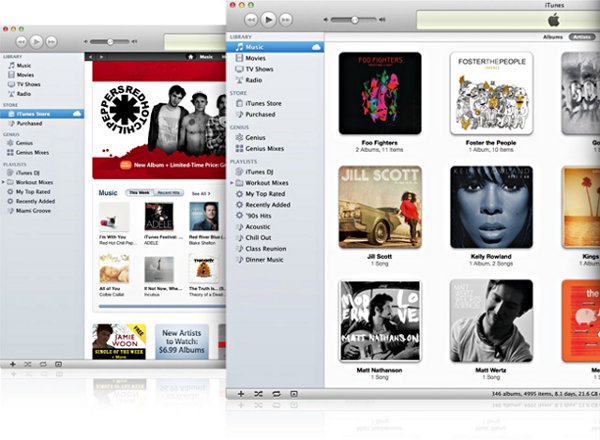Click the repeat icon in front window's bottom bar
The width and height of the screenshot is (600, 440).
274,394
